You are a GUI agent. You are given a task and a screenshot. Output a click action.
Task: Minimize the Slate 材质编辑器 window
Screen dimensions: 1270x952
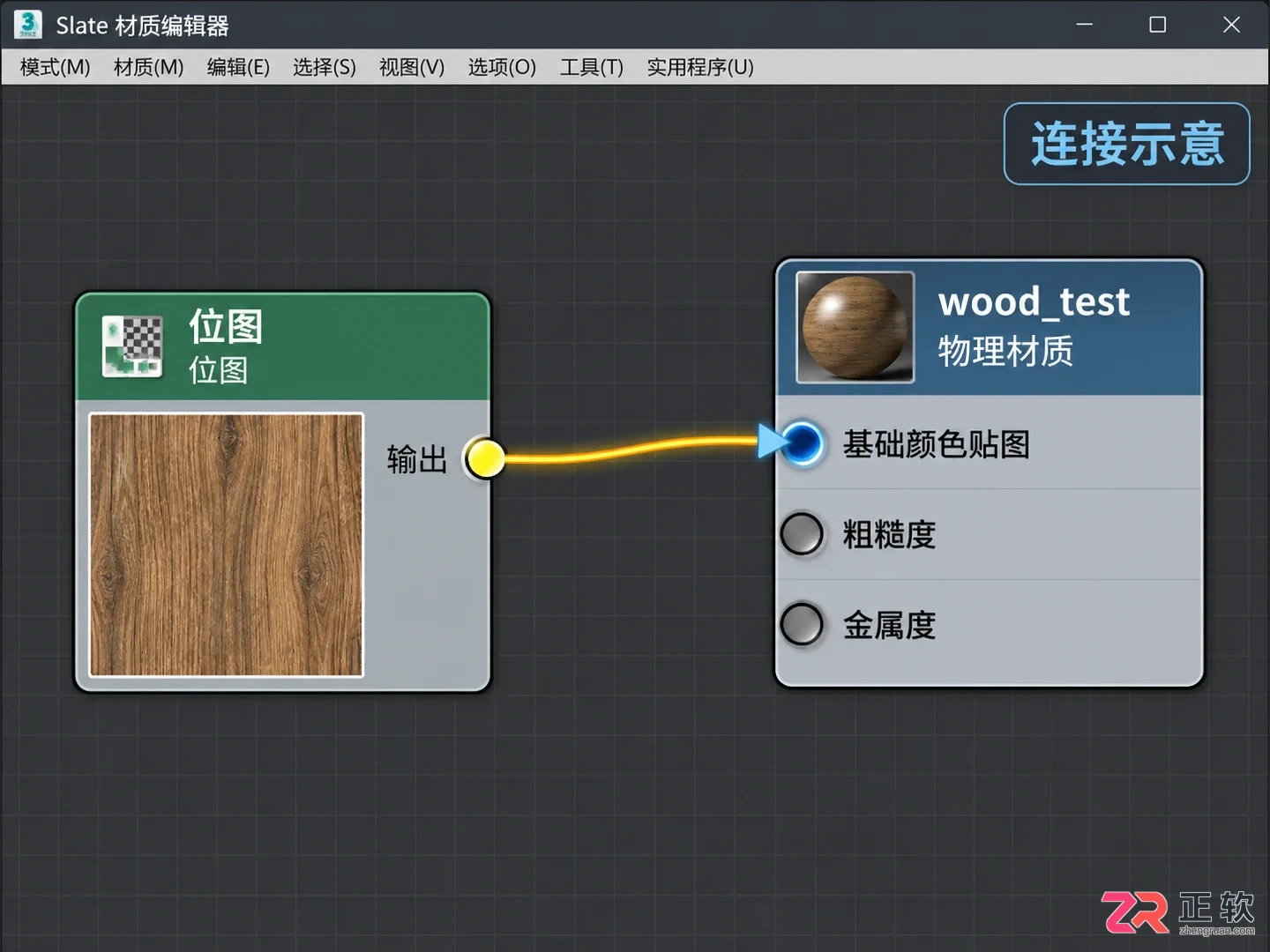pyautogui.click(x=1085, y=25)
